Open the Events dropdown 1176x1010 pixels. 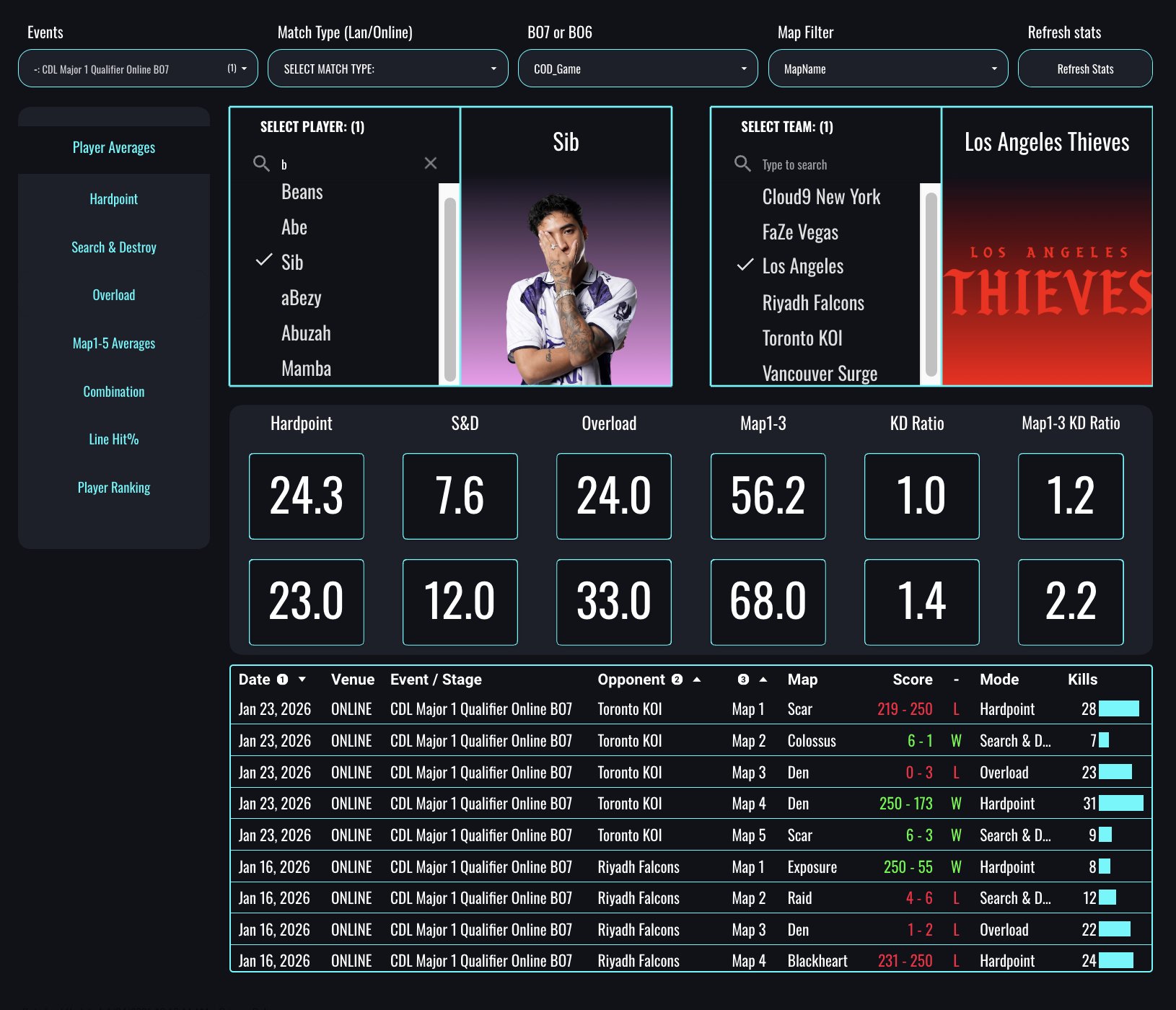138,69
